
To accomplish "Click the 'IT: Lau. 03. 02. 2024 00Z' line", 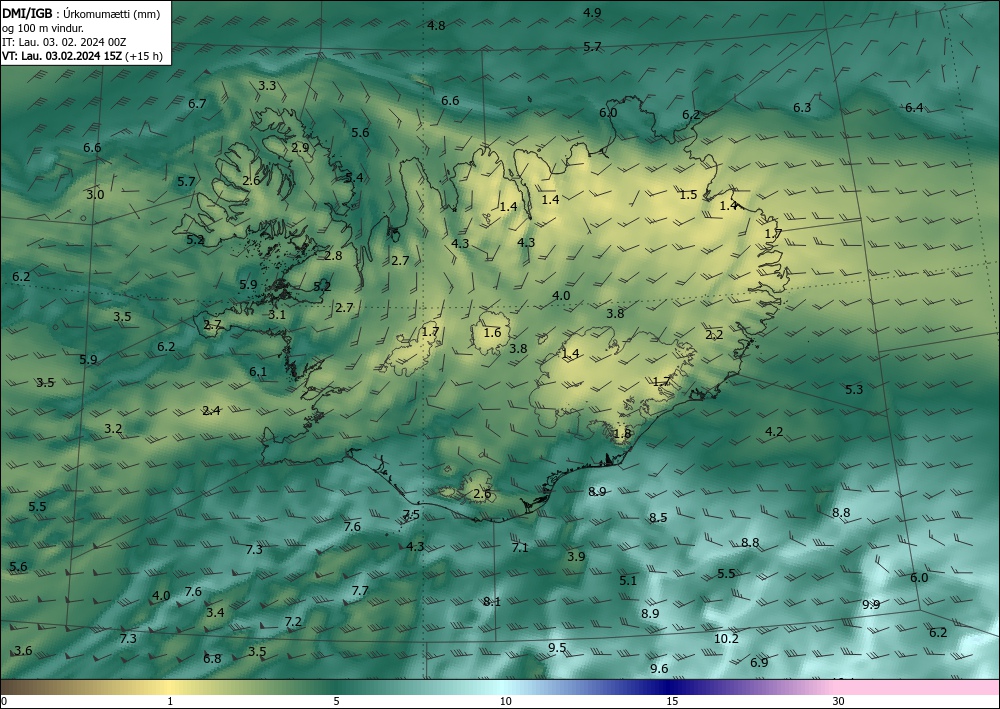I will click(x=64, y=42).
